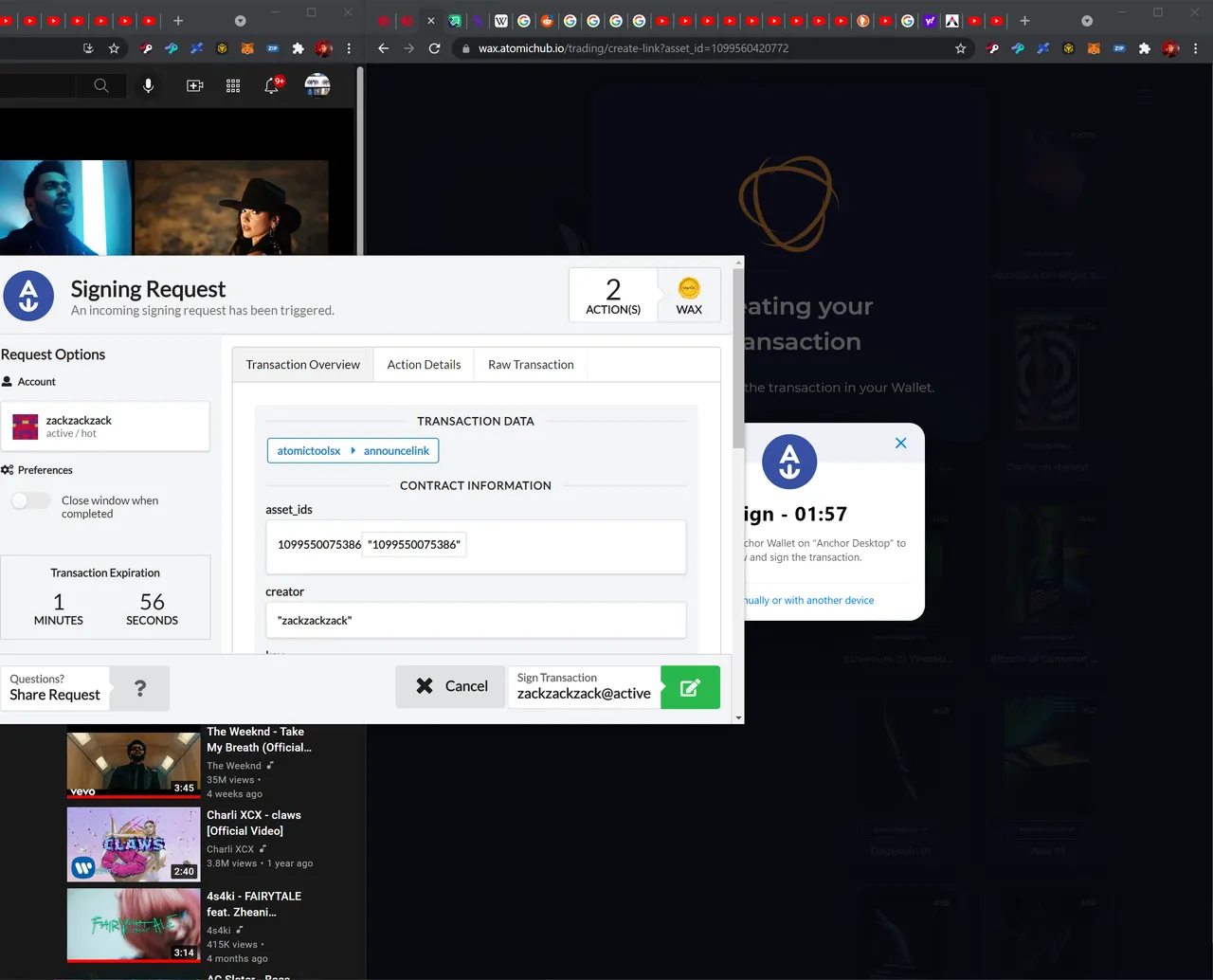This screenshot has height=980, width=1213.
Task: Select the Transaction Overview tab
Action: [x=303, y=365]
